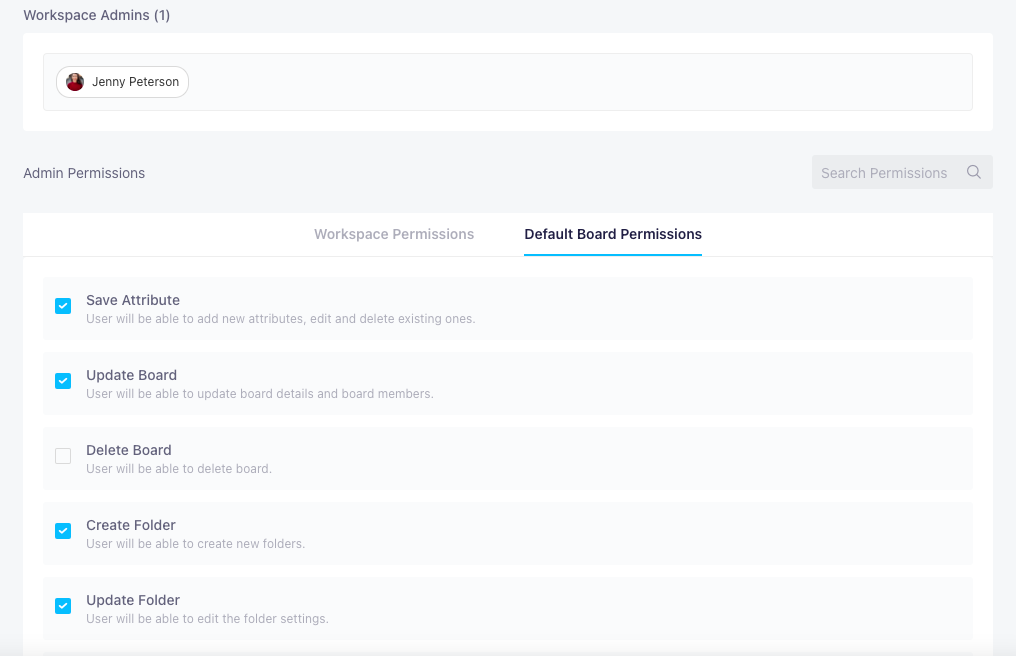Uncheck the Save Attribute permission
The height and width of the screenshot is (656, 1016).
[x=63, y=306]
